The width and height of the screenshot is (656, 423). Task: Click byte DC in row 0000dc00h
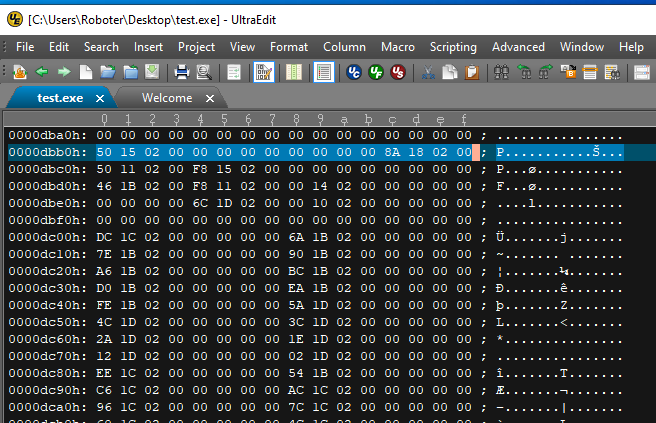pos(104,237)
